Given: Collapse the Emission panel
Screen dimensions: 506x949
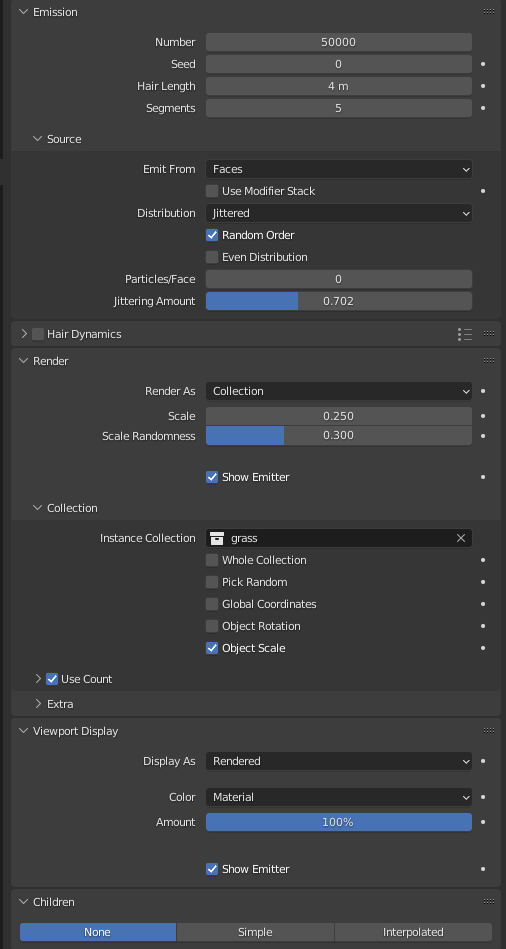Looking at the screenshot, I should pos(24,12).
